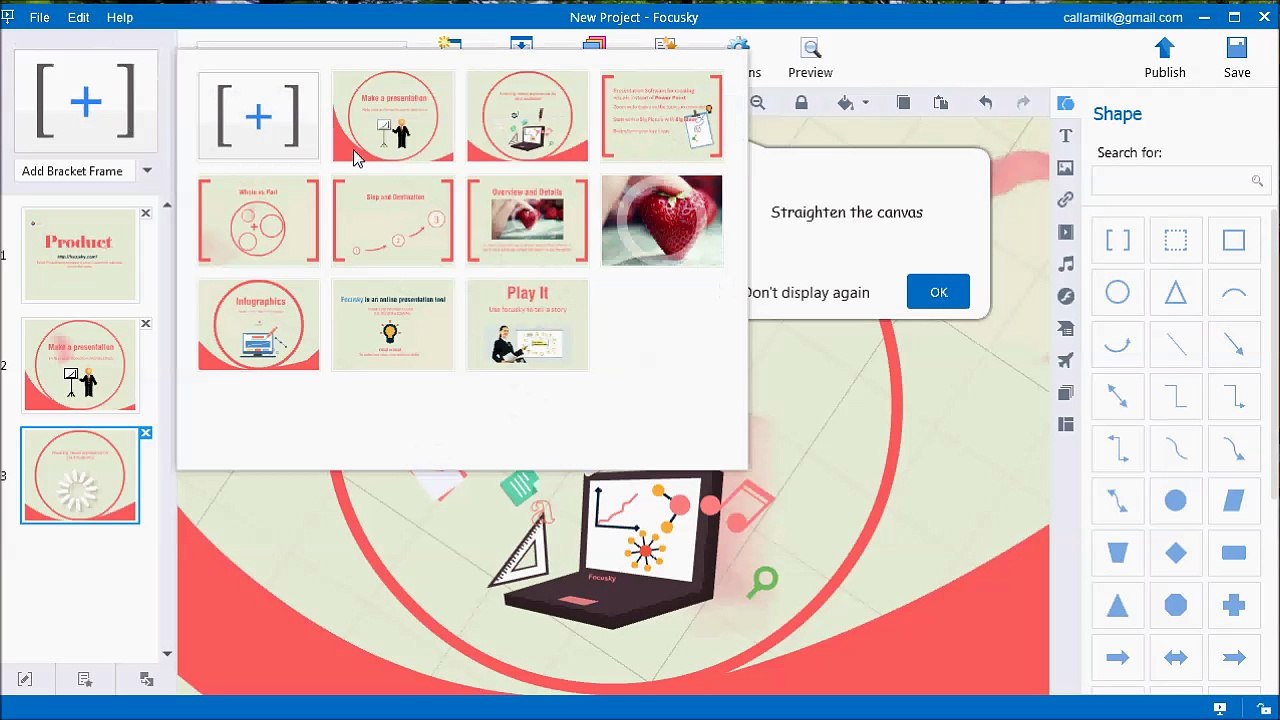The width and height of the screenshot is (1280, 720).
Task: Click the search magnifier in Shape search
Action: (1257, 181)
